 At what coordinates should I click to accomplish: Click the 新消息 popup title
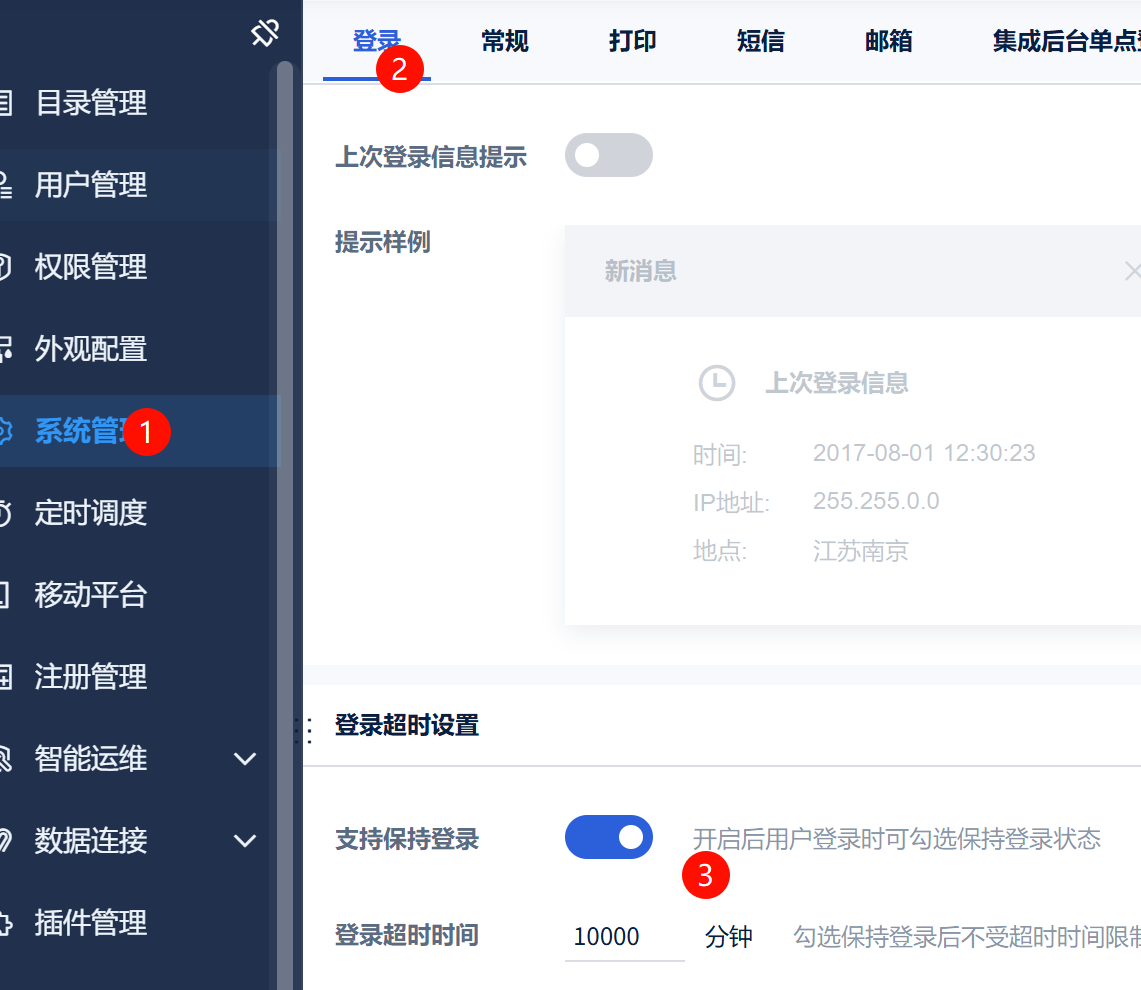(640, 272)
